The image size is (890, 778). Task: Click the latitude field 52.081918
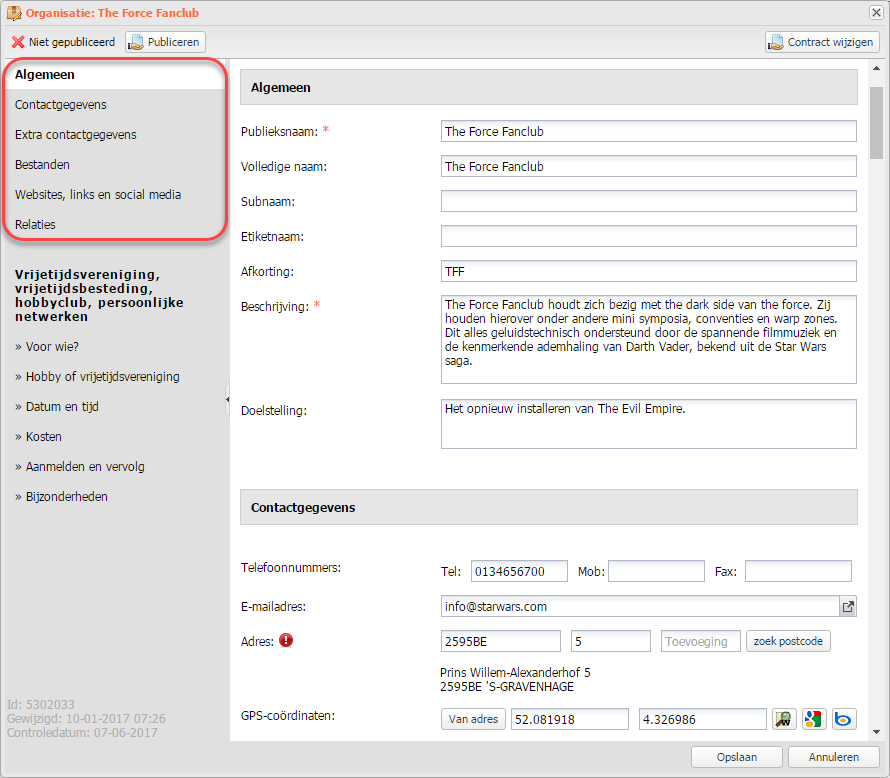pyautogui.click(x=570, y=719)
